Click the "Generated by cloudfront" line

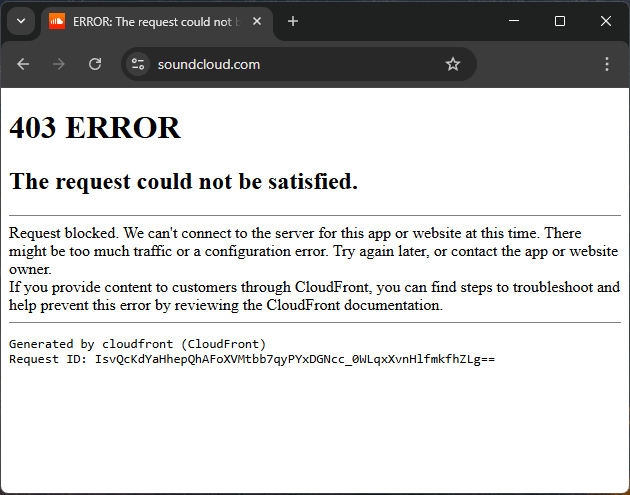[x=137, y=344]
